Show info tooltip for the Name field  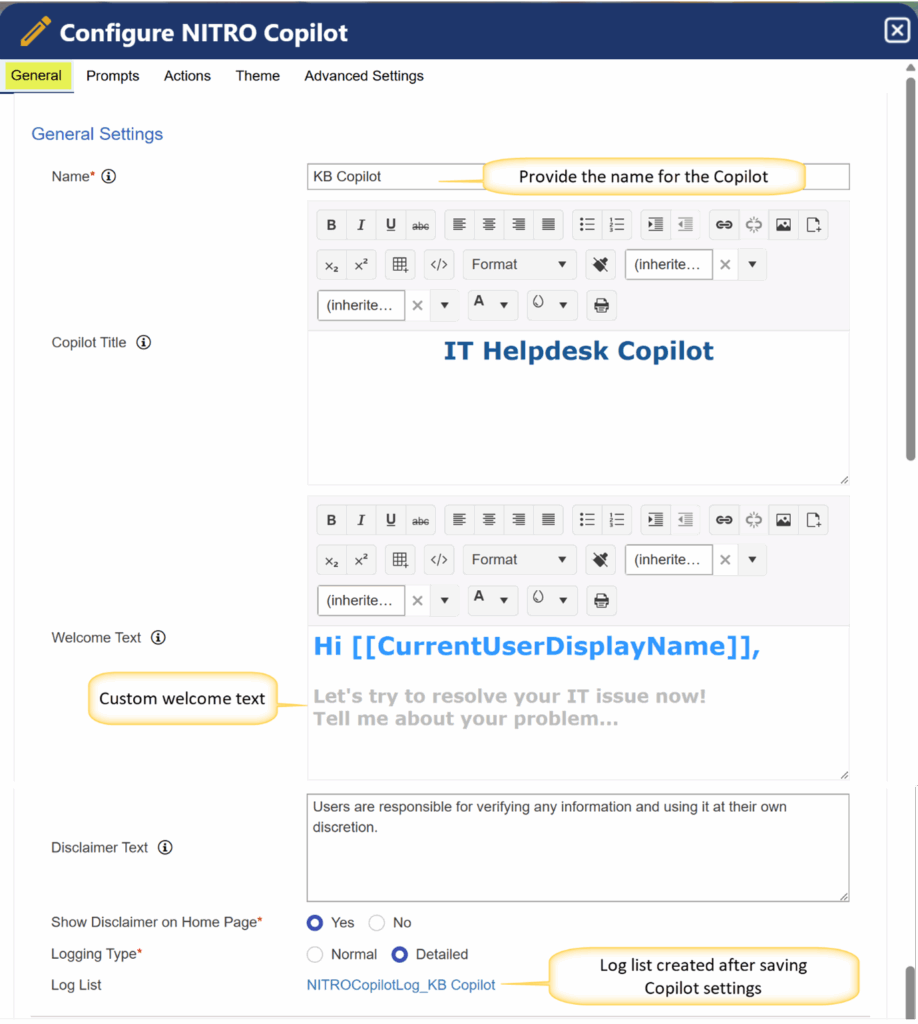pos(109,176)
